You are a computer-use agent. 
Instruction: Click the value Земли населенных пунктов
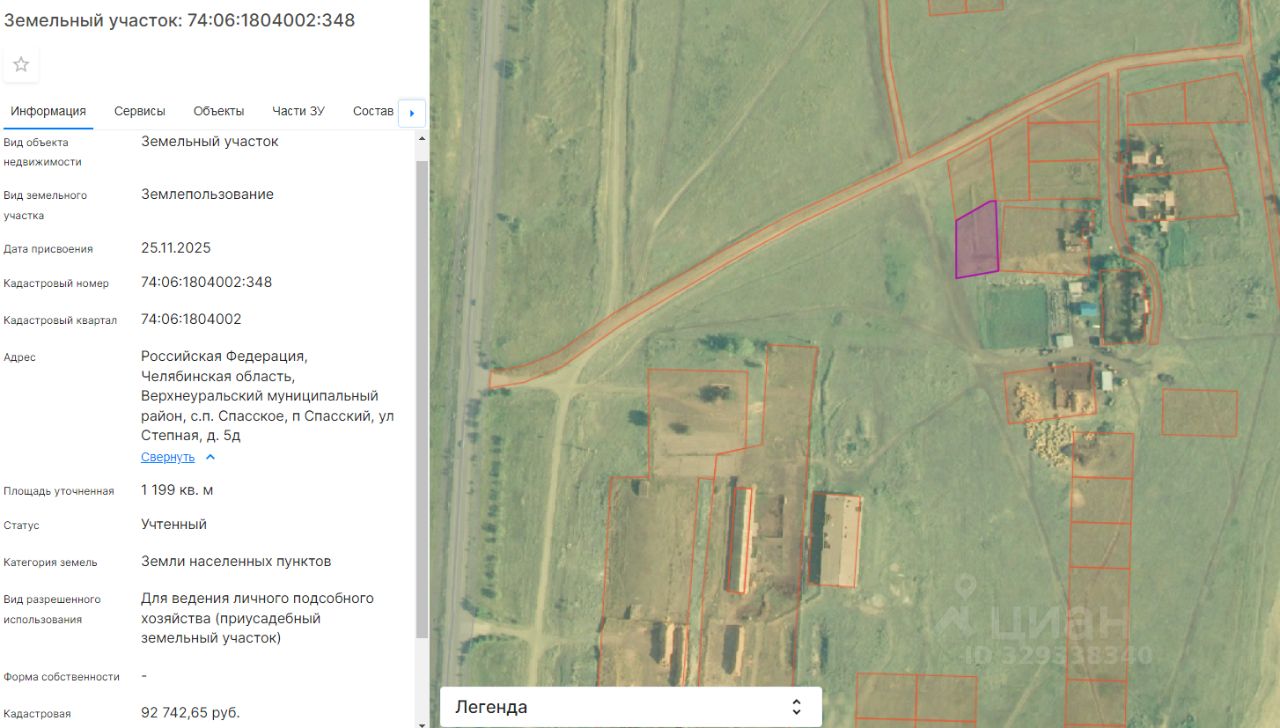coord(236,561)
